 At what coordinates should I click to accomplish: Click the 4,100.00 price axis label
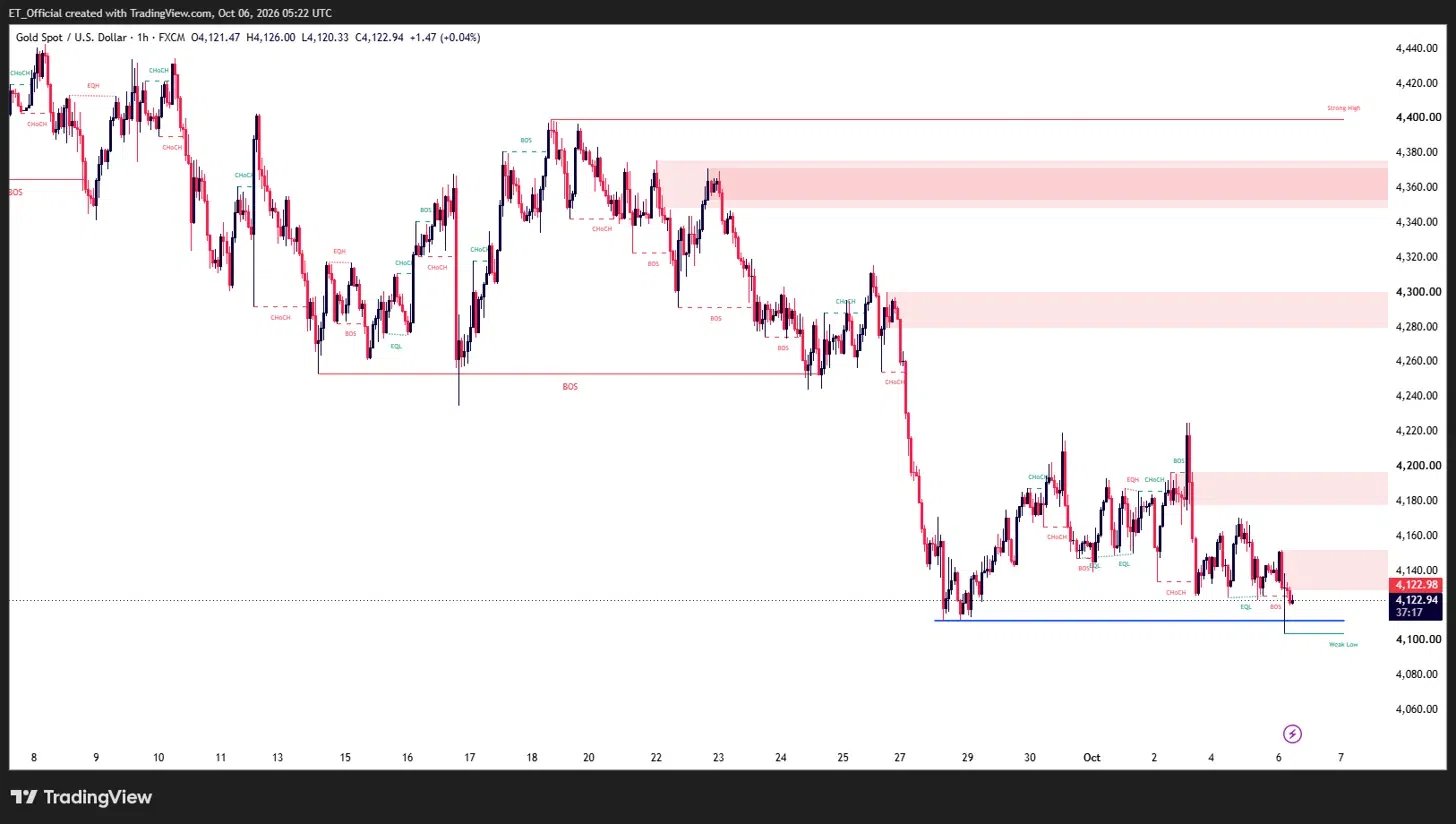coord(1416,639)
